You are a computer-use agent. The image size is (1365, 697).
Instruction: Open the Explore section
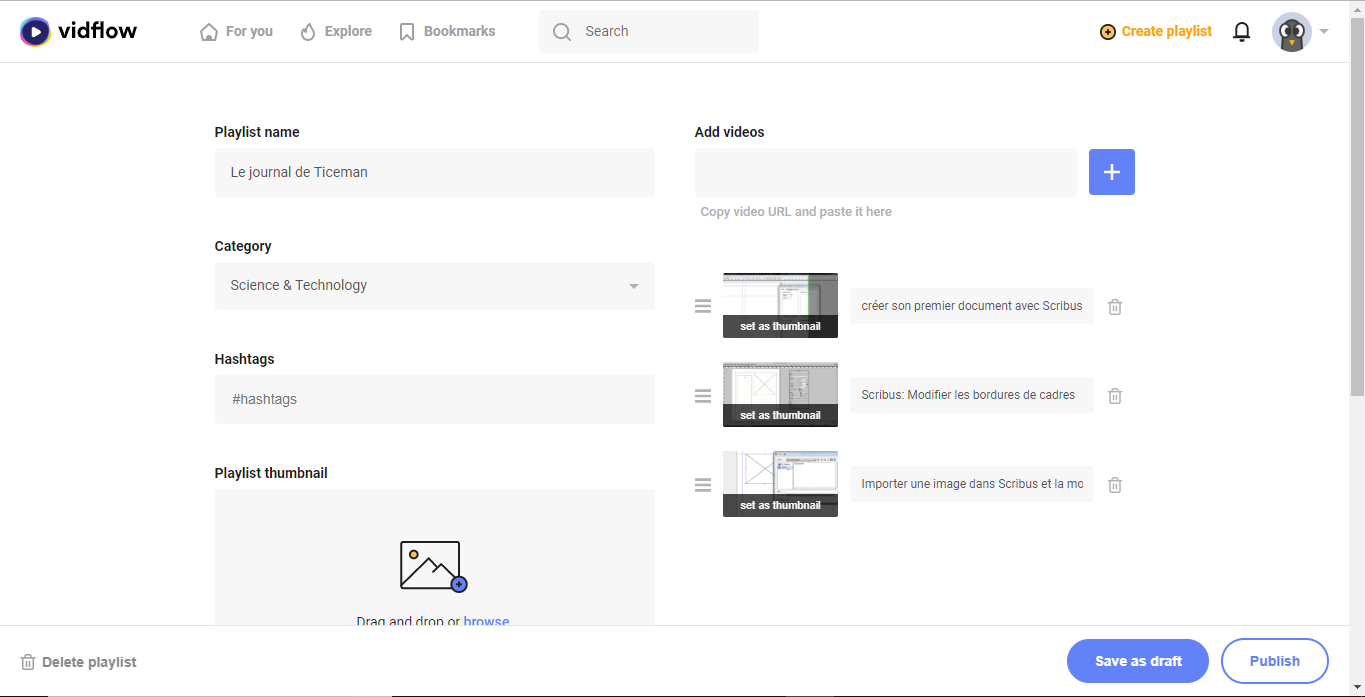click(335, 31)
